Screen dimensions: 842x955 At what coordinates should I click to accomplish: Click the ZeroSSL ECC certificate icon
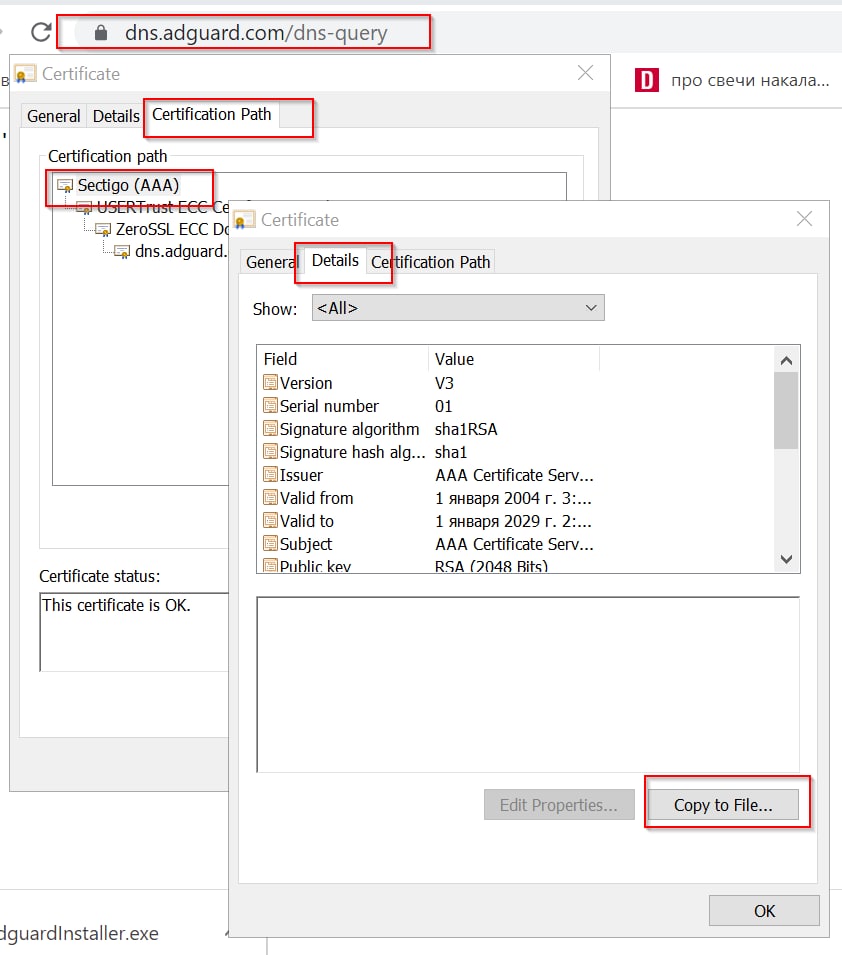(x=104, y=230)
